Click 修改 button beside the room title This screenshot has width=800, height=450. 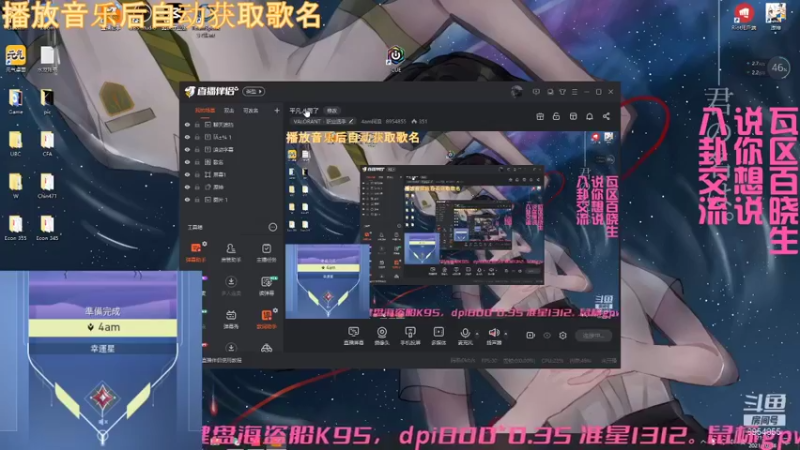pos(332,111)
